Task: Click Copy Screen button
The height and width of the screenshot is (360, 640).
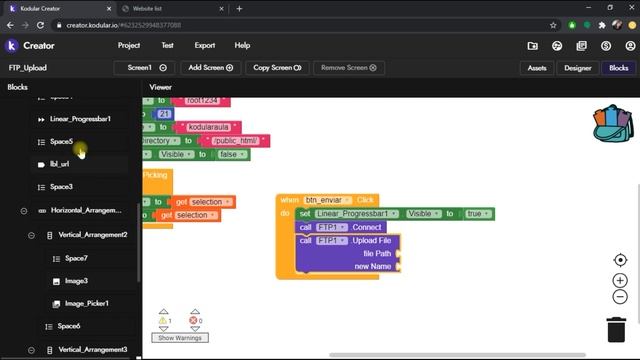Action: point(277,68)
